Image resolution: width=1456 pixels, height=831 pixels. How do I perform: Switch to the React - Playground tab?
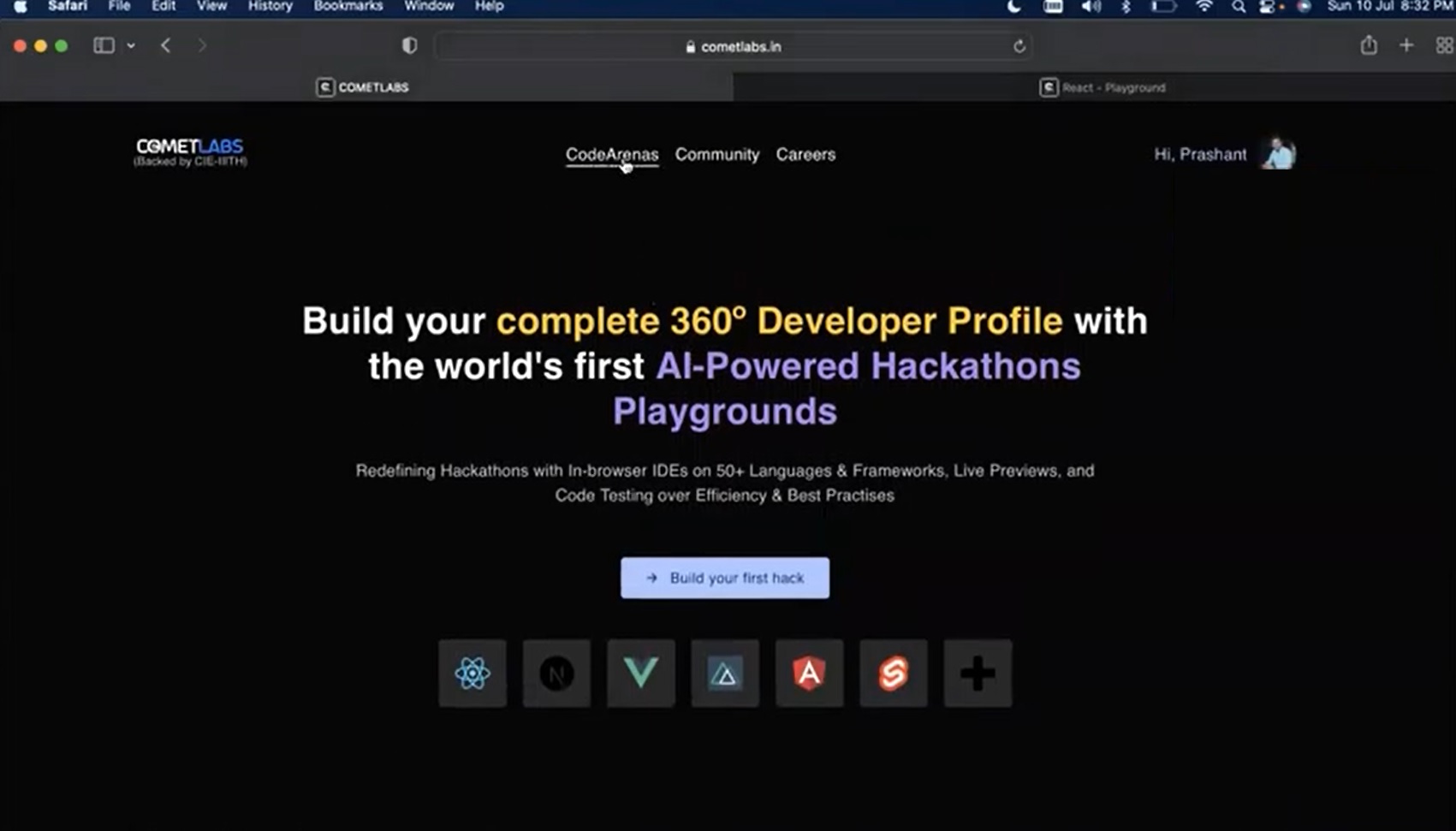[1102, 86]
